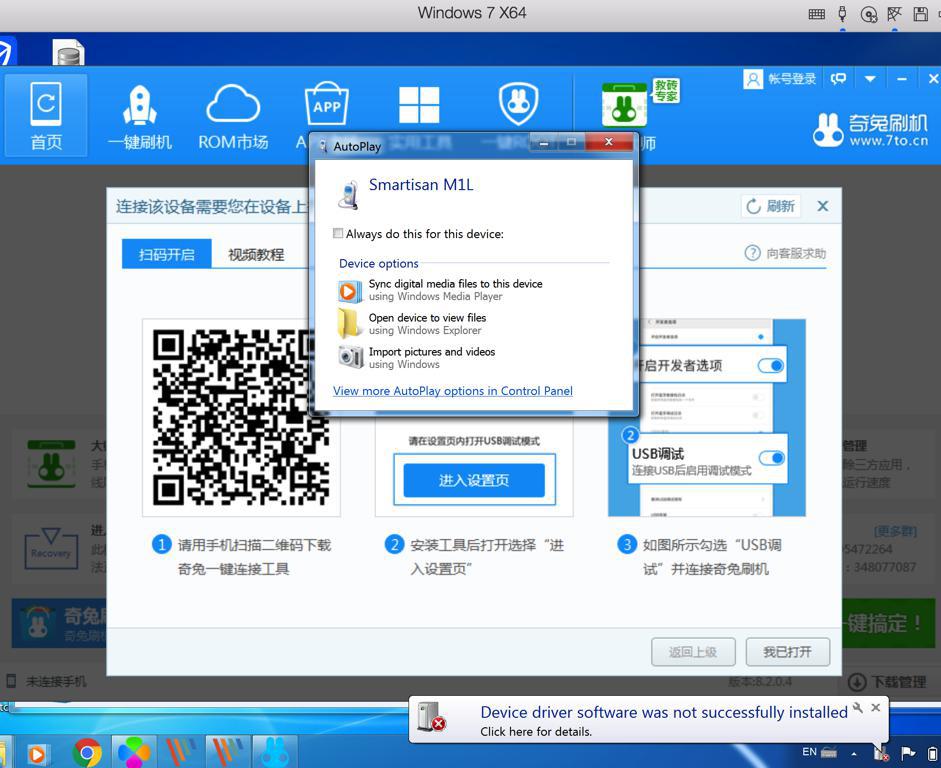This screenshot has width=941, height=768.
Task: Click the VM disk drive icon
Action: pyautogui.click(x=868, y=14)
